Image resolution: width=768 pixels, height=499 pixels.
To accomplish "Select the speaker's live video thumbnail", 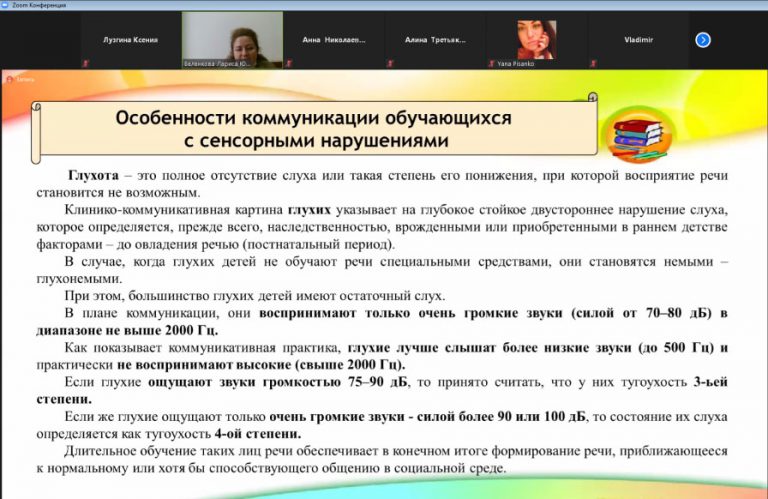I will tap(232, 38).
